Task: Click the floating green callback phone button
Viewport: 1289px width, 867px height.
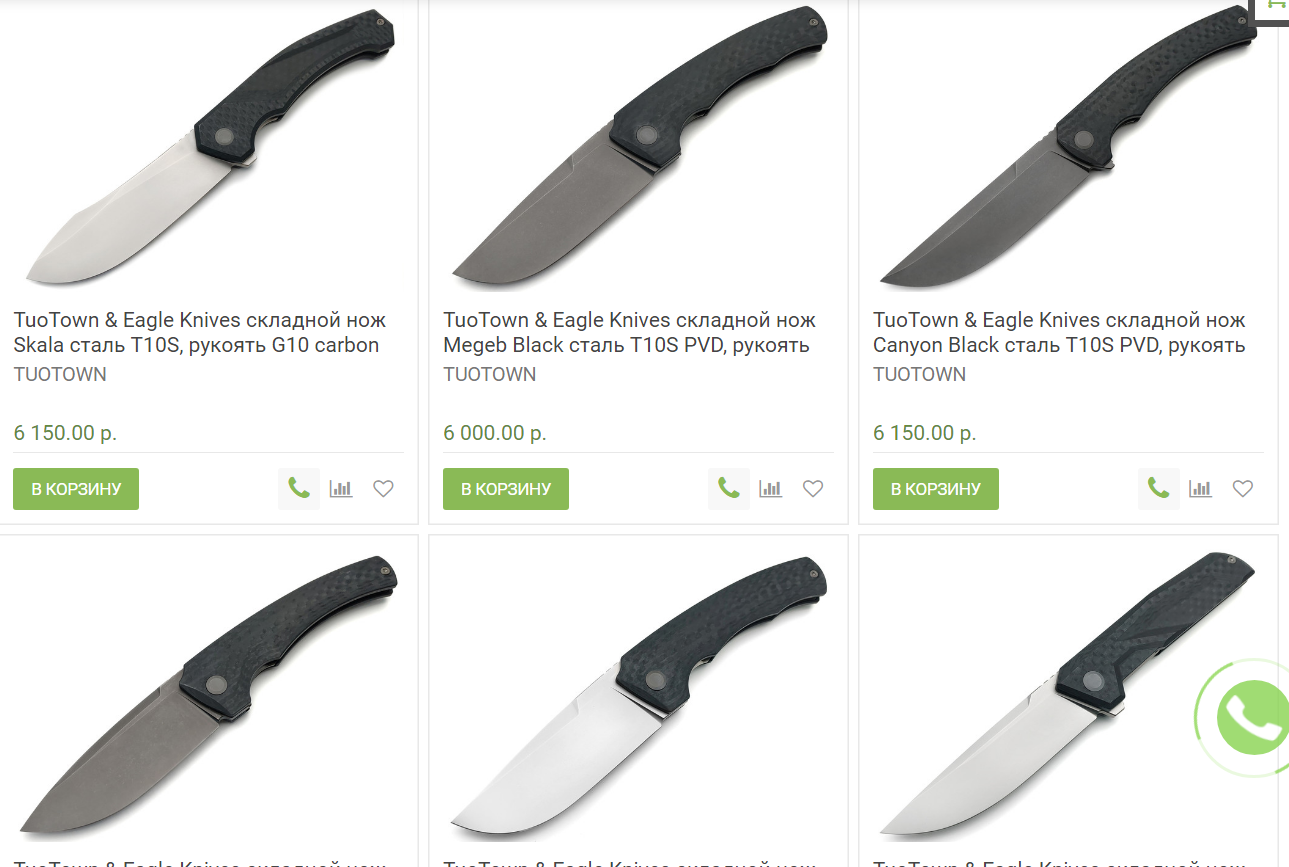Action: [1250, 717]
